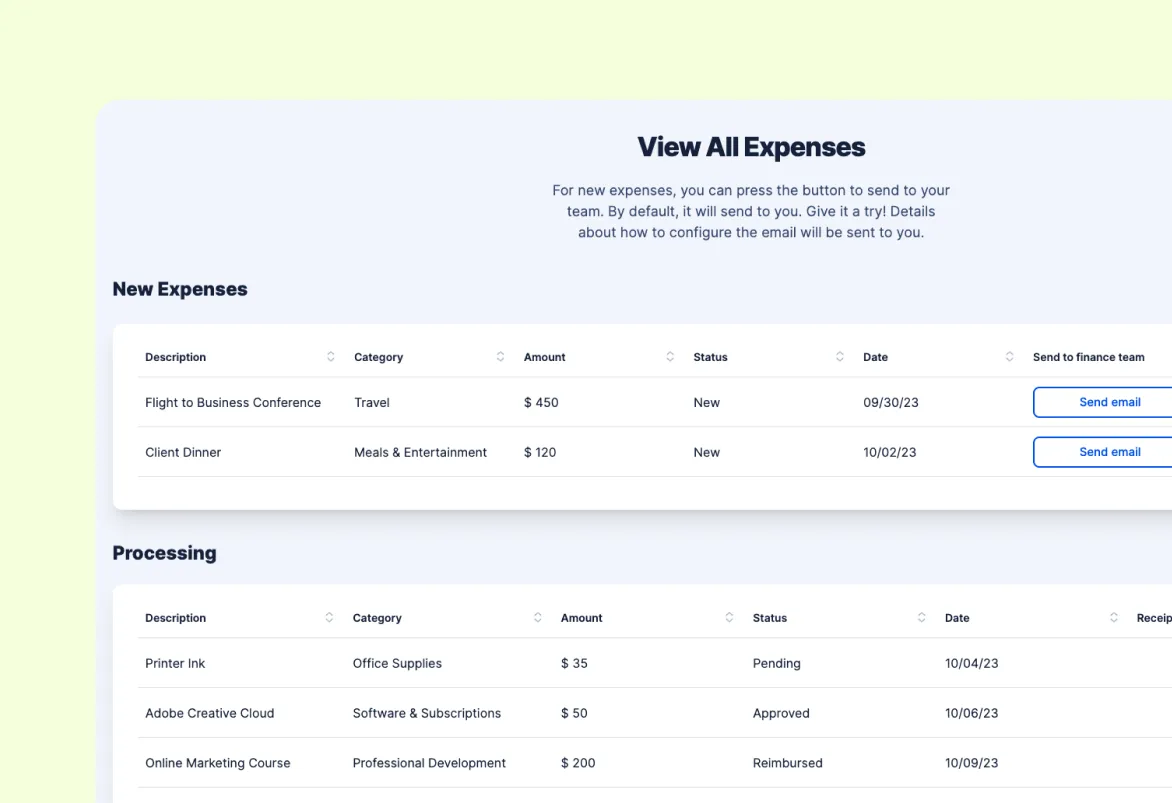Viewport: 1172px width, 803px height.
Task: Collapse the Date column sort chevron in New Expenses
Action: (x=1008, y=356)
